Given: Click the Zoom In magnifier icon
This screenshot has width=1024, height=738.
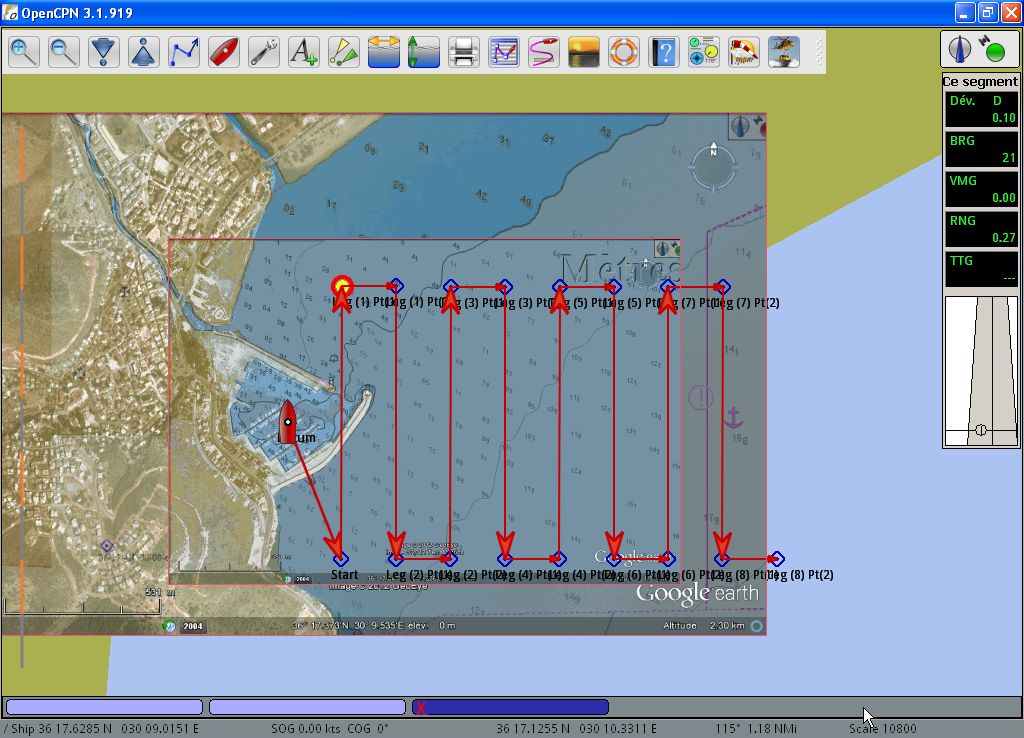Looking at the screenshot, I should click(x=24, y=51).
